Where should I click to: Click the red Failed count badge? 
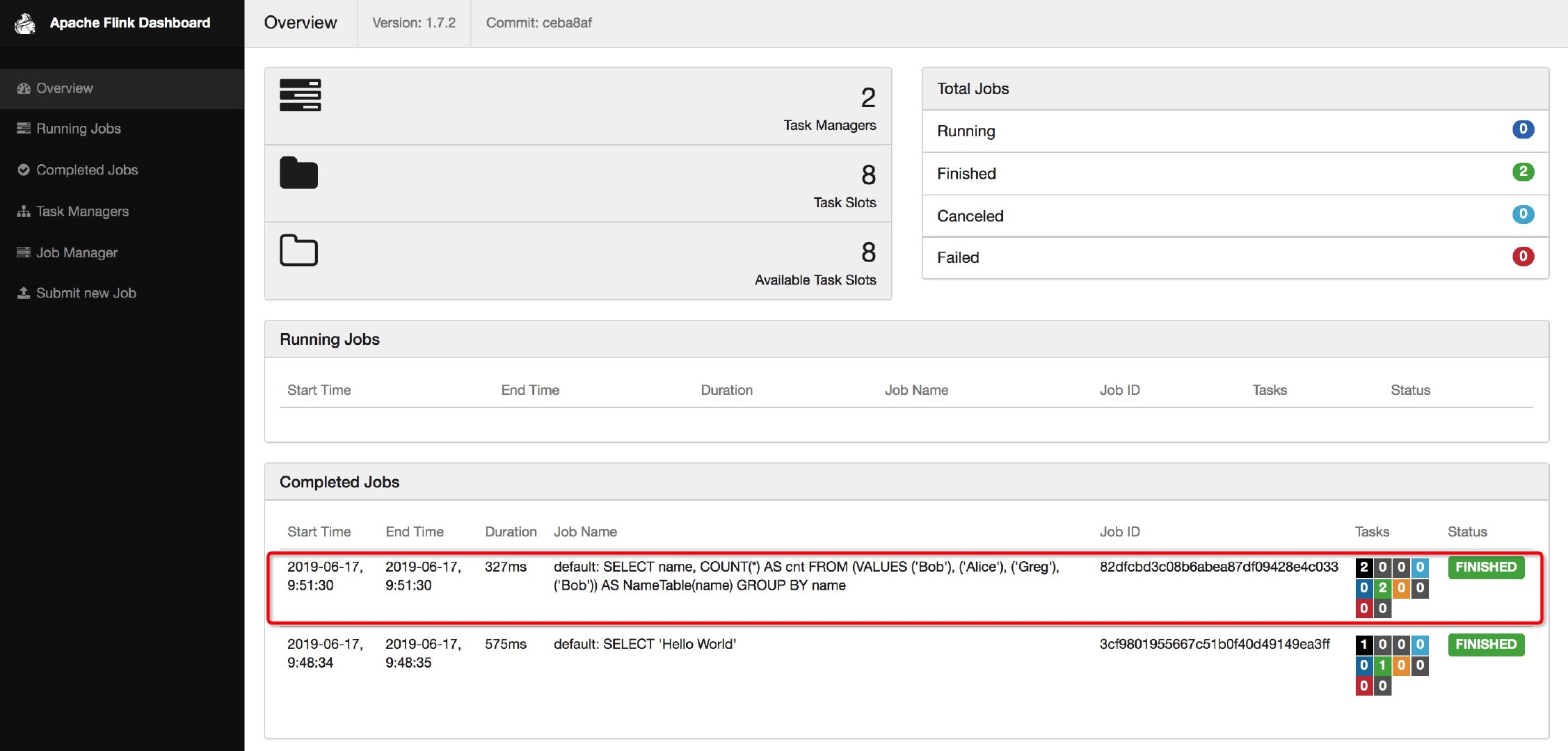pyautogui.click(x=1523, y=257)
